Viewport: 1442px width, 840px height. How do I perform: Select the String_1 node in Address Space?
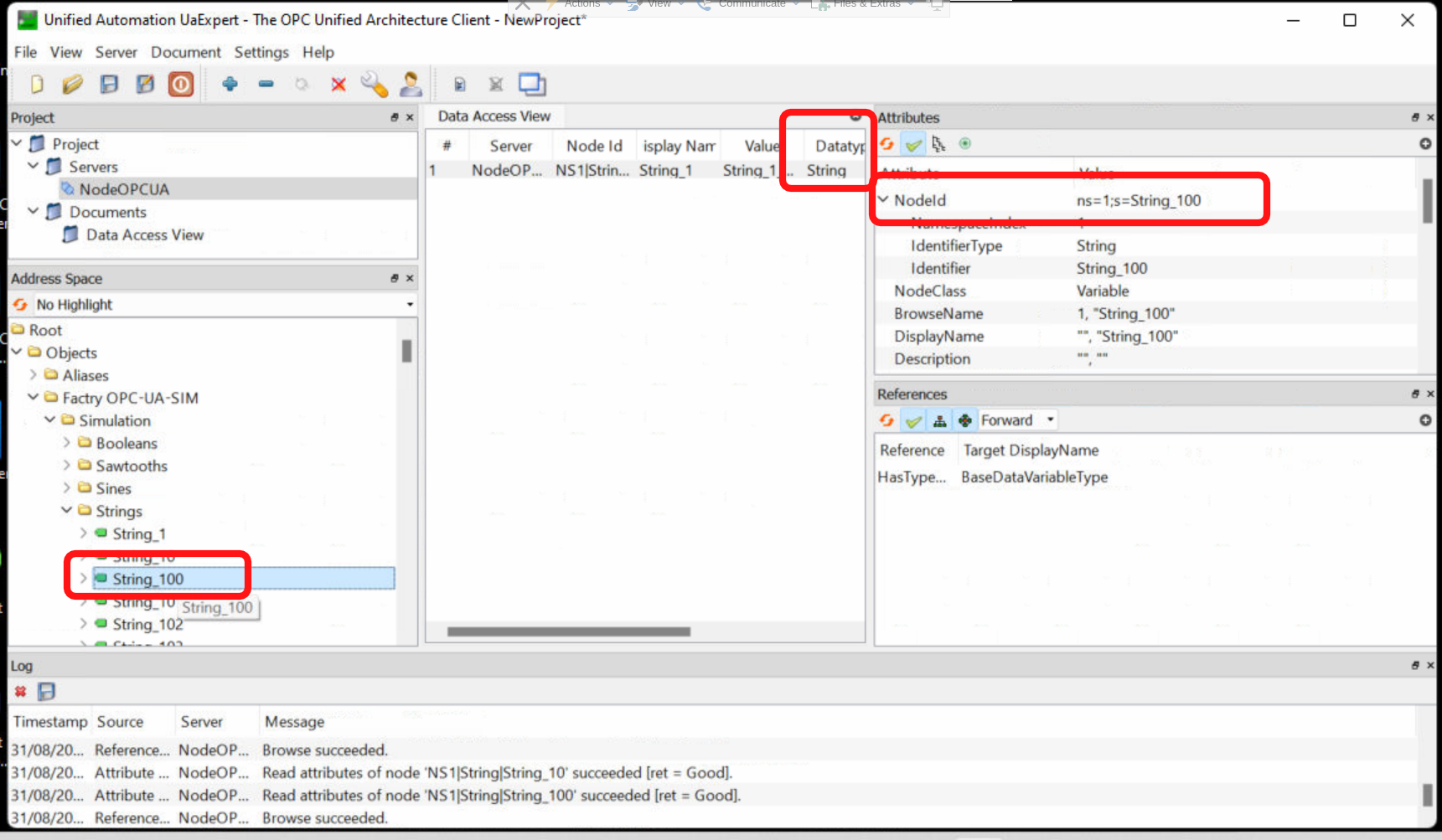(x=139, y=534)
